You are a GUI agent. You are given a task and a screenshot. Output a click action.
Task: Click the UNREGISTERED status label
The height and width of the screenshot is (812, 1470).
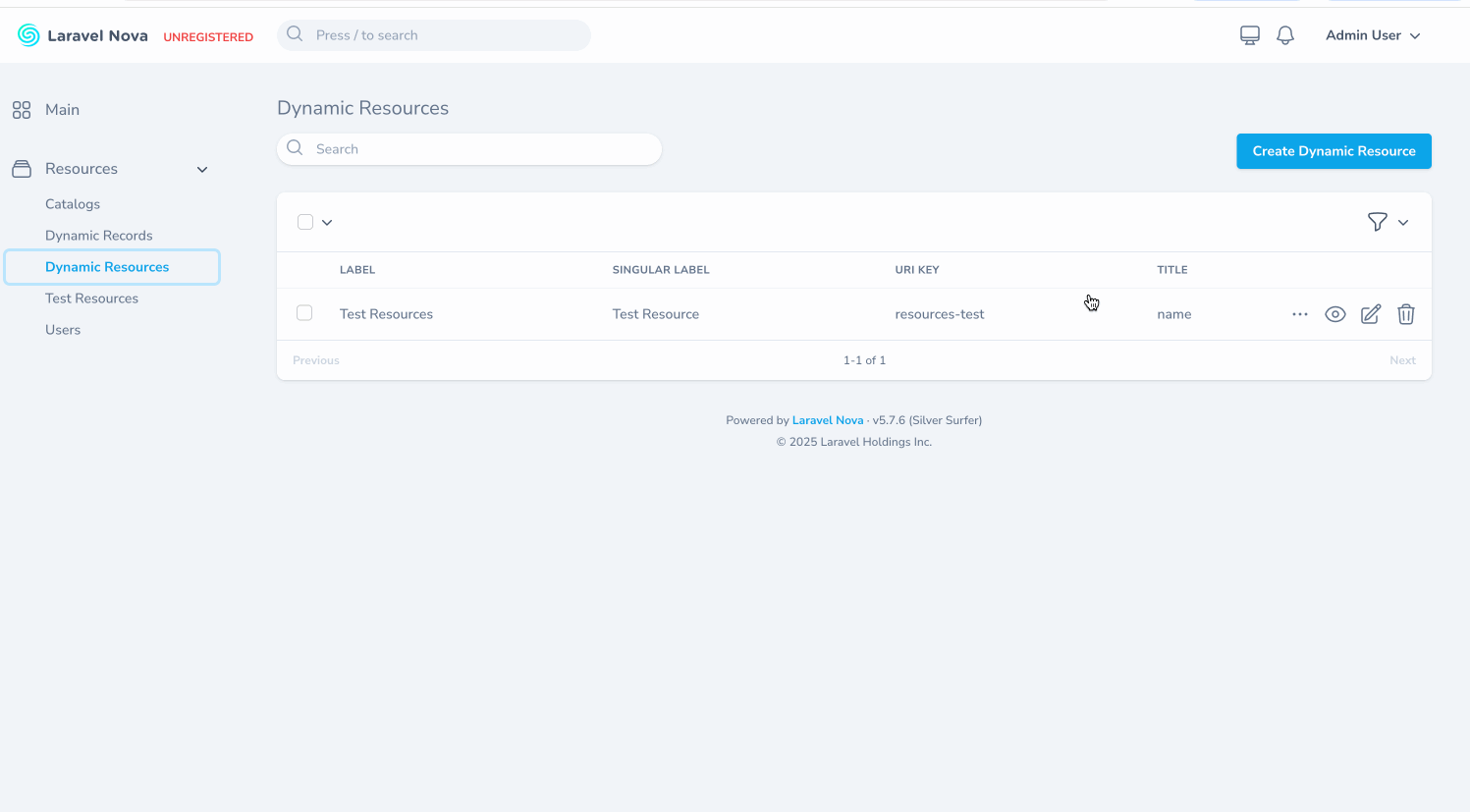click(x=208, y=37)
